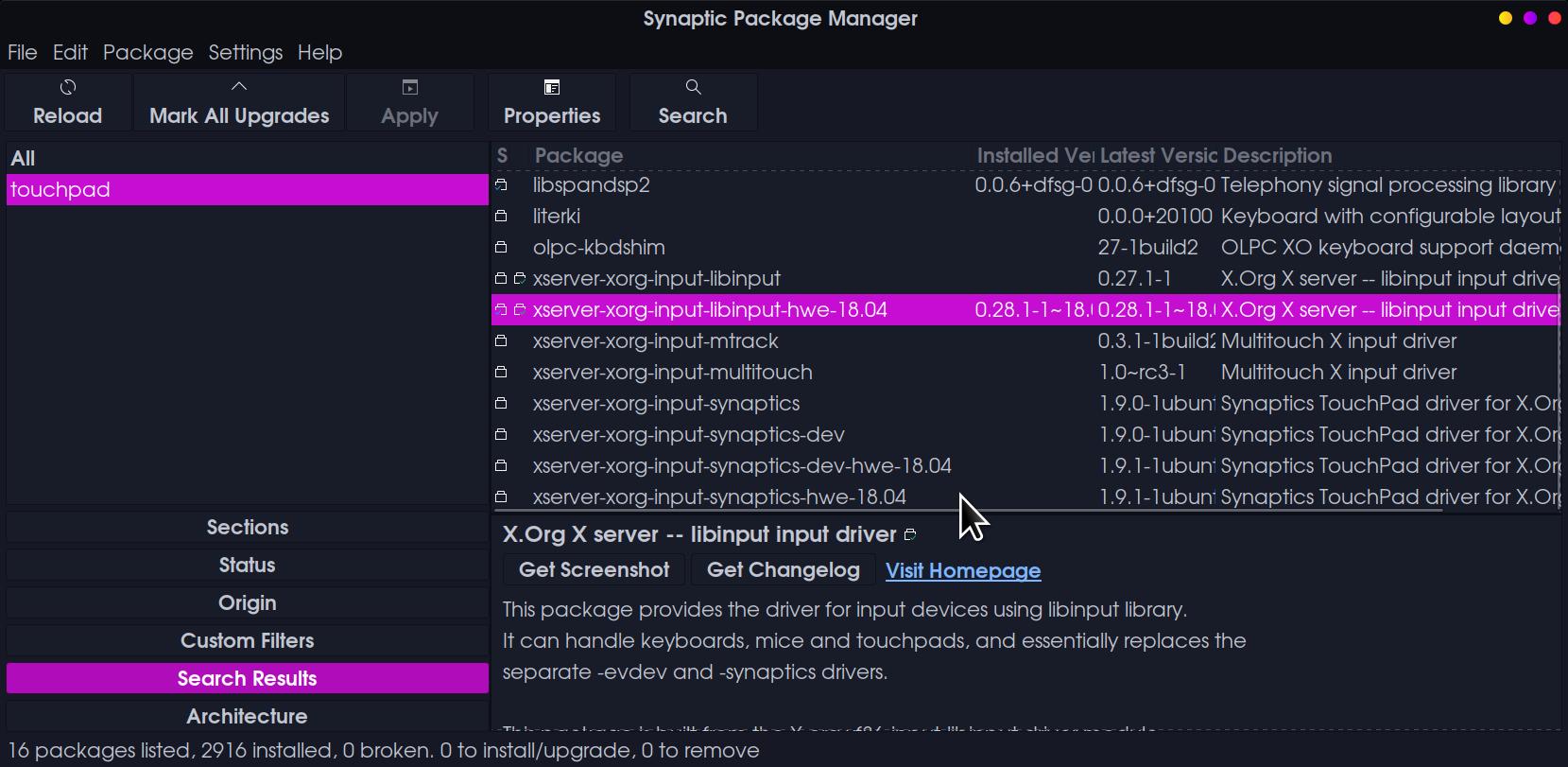
Task: Click version 27-1build2 cell
Action: 1147,247
